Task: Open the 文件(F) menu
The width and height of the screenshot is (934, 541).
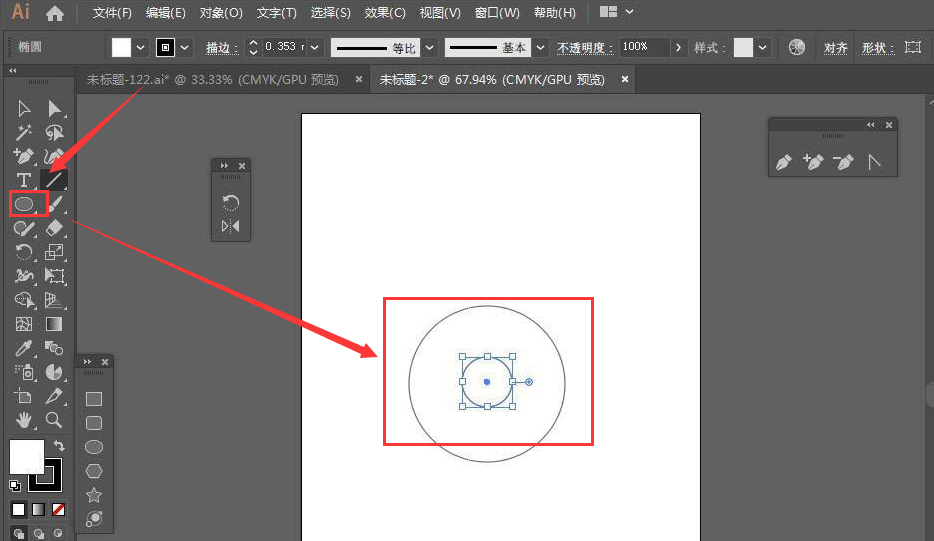Action: pyautogui.click(x=112, y=13)
